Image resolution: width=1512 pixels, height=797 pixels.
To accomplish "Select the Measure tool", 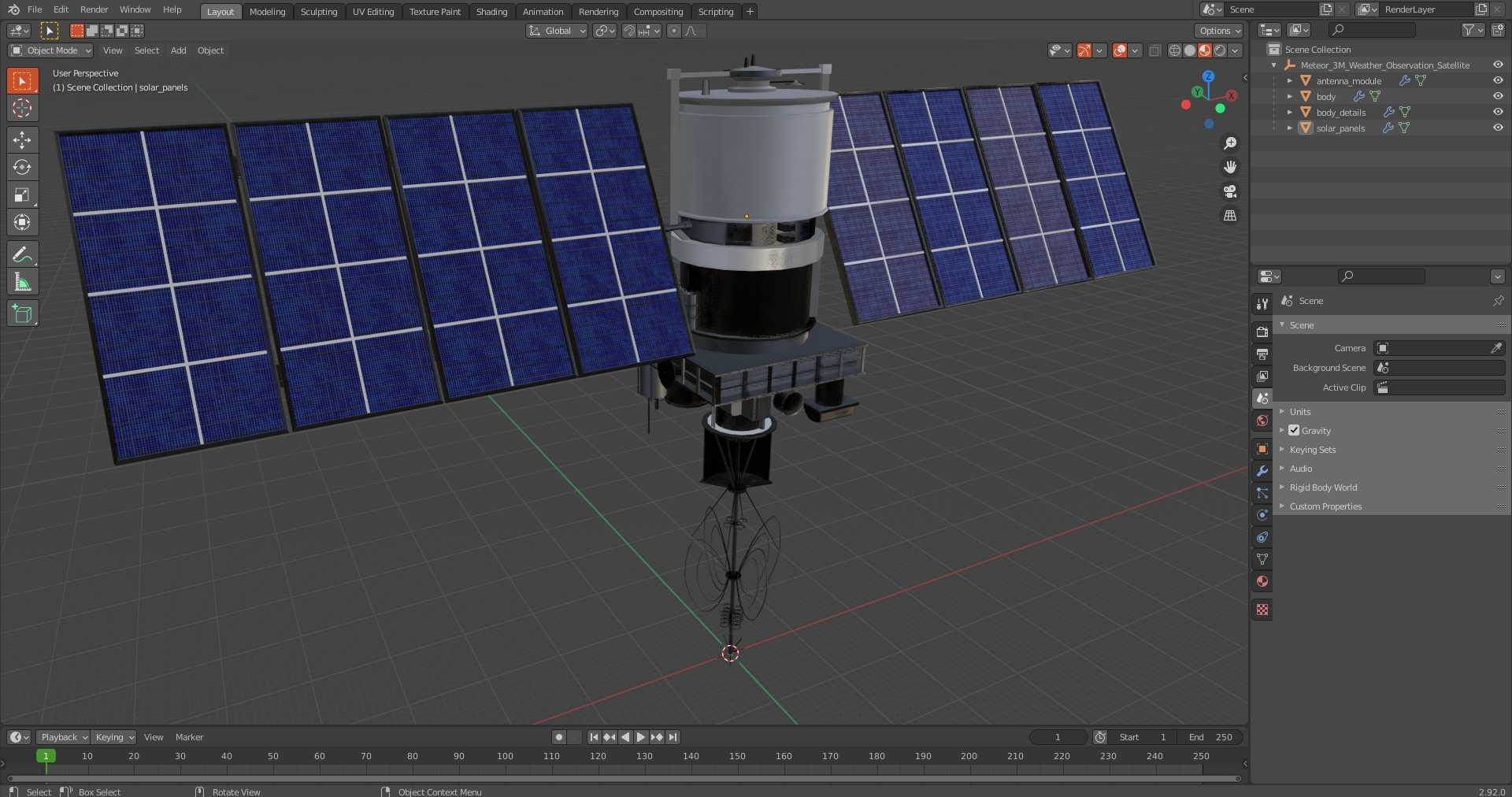I will coord(22,282).
